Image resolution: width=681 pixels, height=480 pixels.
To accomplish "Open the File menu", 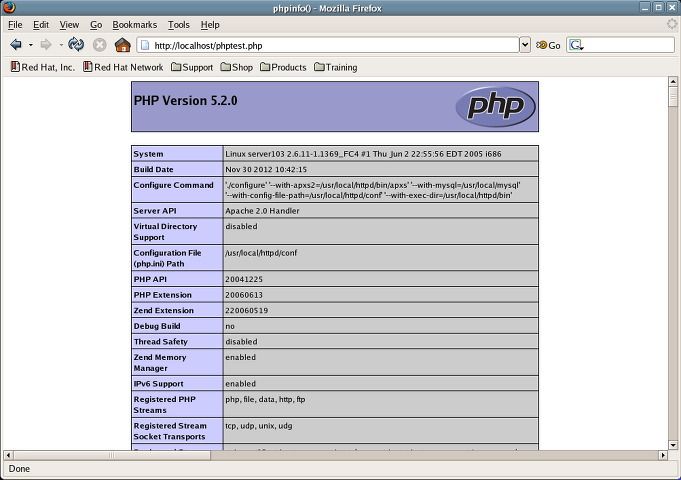I will (15, 25).
